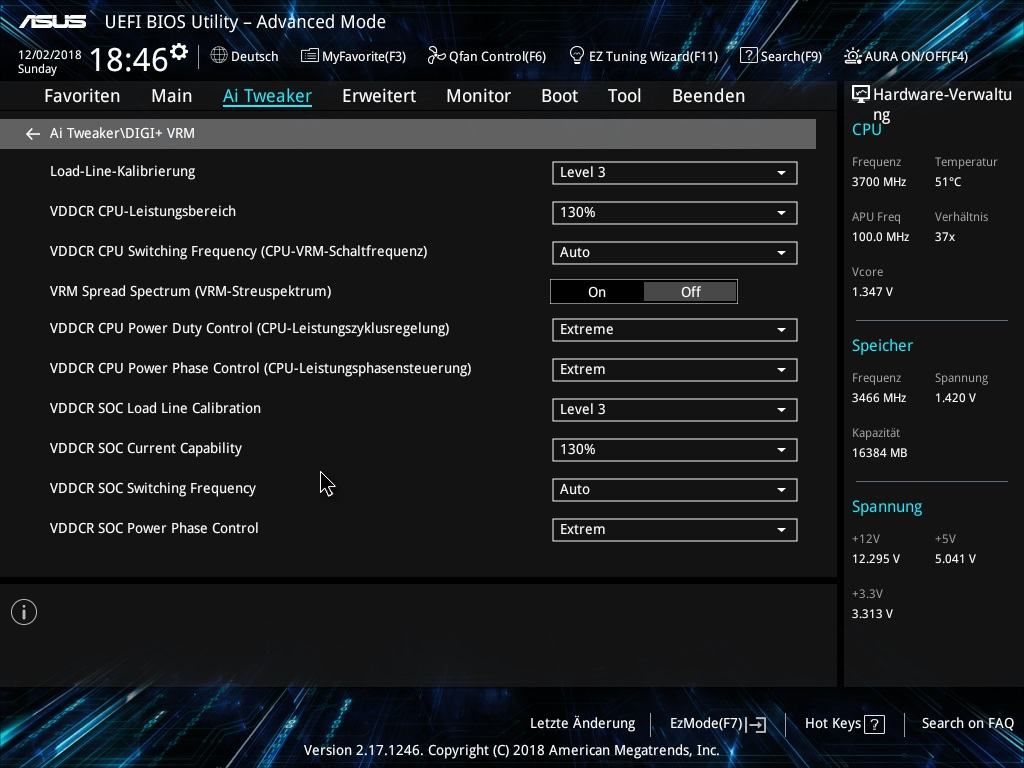
Task: Select the Load-Line-Kalibrierung label
Action: pos(123,171)
